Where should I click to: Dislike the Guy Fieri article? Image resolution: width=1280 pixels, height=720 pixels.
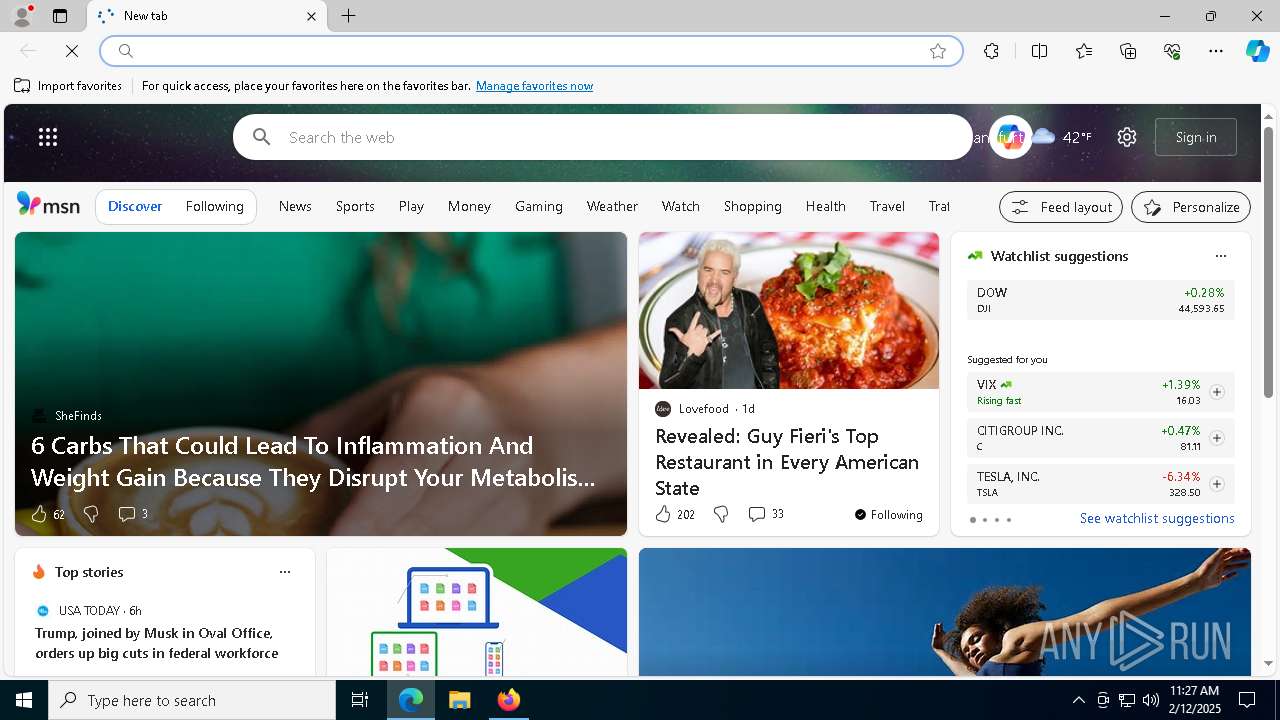click(721, 514)
